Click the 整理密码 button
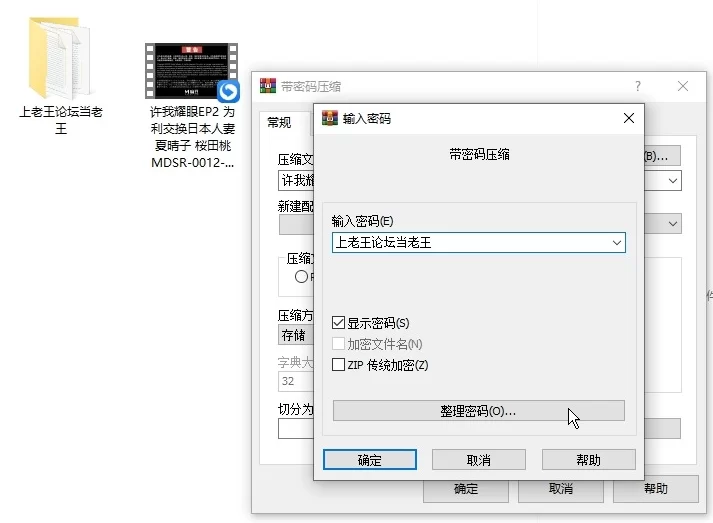The image size is (713, 523). [478, 411]
